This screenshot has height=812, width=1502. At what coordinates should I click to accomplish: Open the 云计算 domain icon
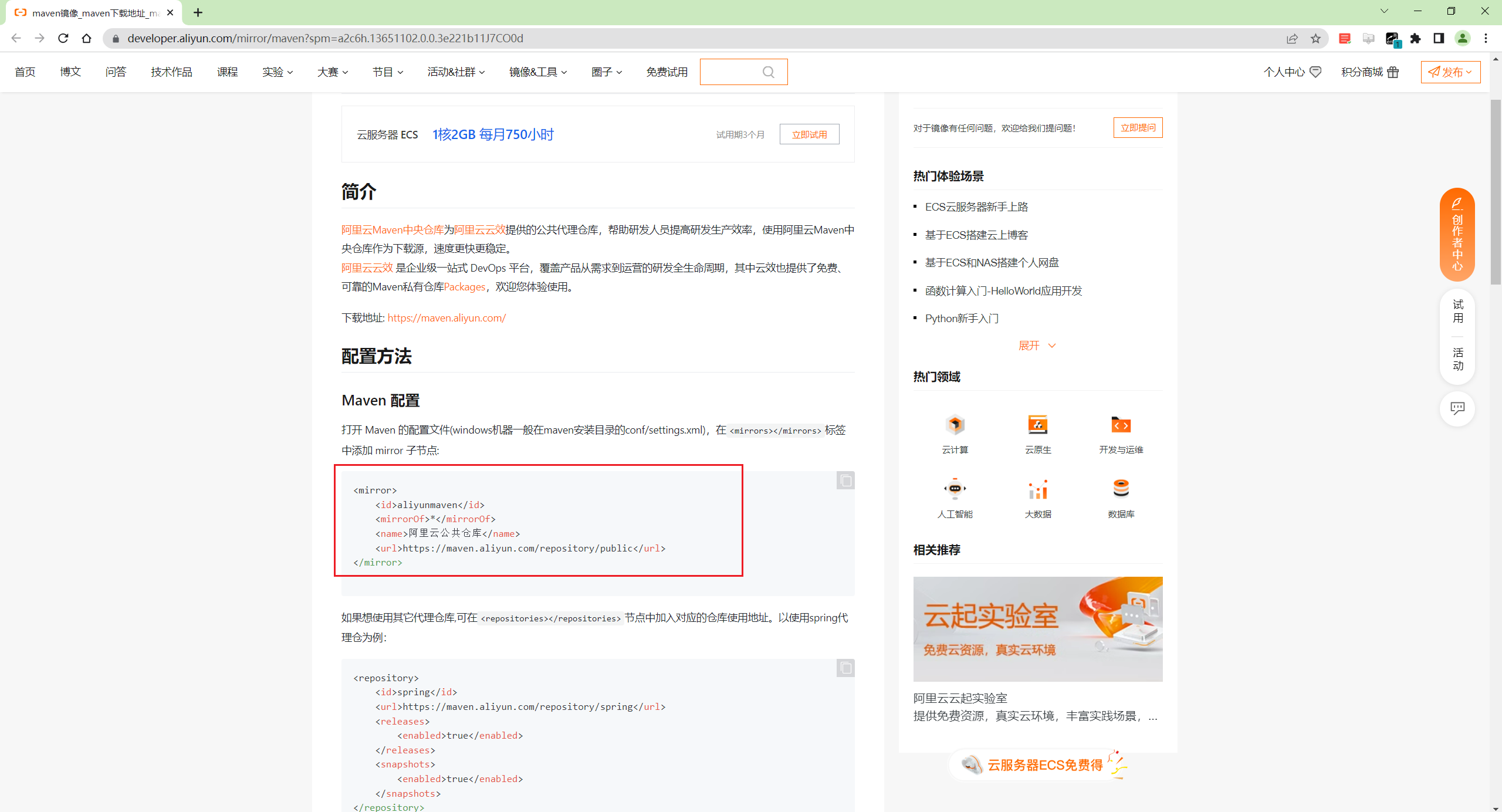tap(955, 425)
